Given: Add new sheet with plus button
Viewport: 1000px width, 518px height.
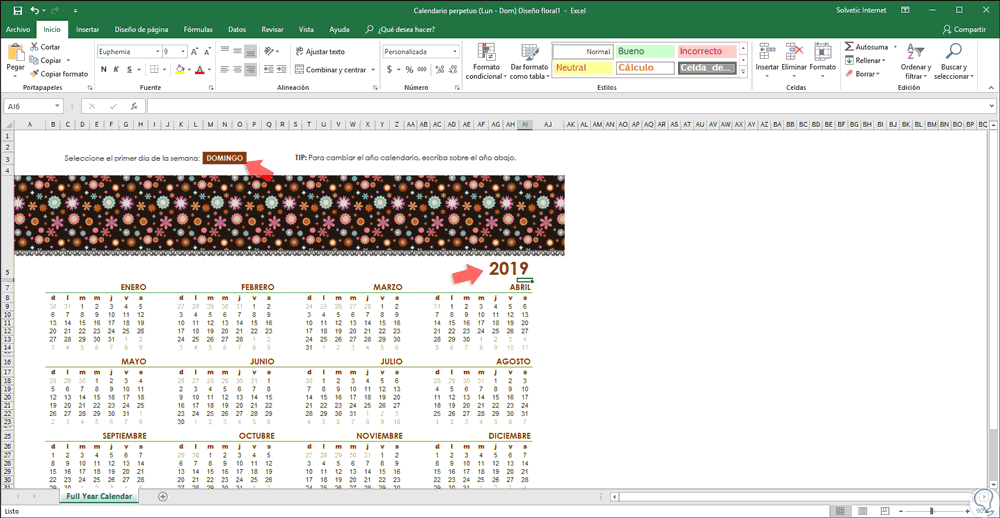Looking at the screenshot, I should pyautogui.click(x=163, y=496).
